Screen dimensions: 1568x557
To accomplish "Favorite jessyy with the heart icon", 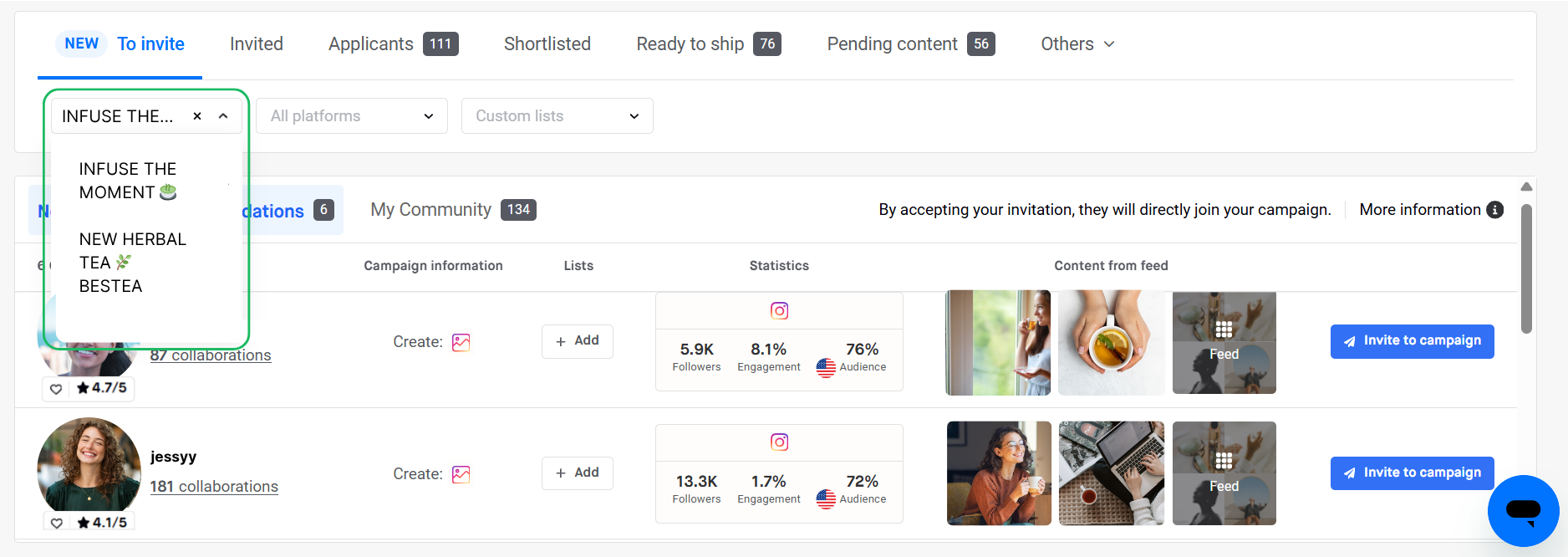I will 57,523.
